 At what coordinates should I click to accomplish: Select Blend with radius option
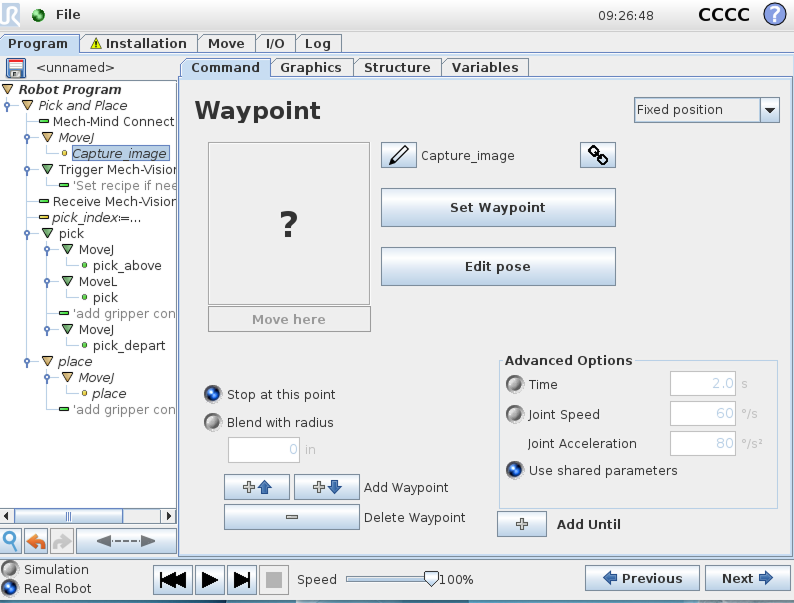[212, 422]
